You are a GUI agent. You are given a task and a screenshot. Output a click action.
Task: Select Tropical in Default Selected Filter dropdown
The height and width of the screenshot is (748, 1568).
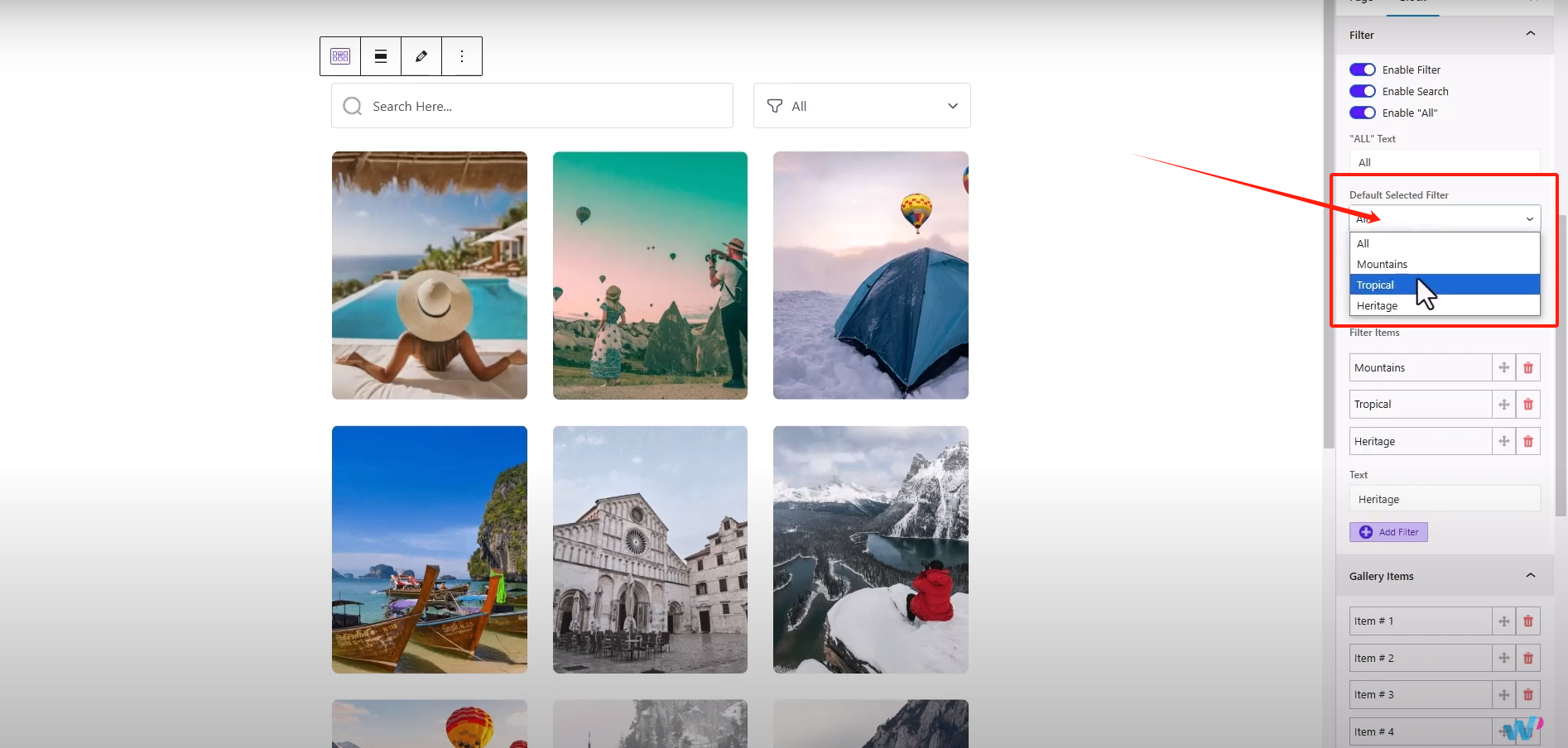[1407, 284]
